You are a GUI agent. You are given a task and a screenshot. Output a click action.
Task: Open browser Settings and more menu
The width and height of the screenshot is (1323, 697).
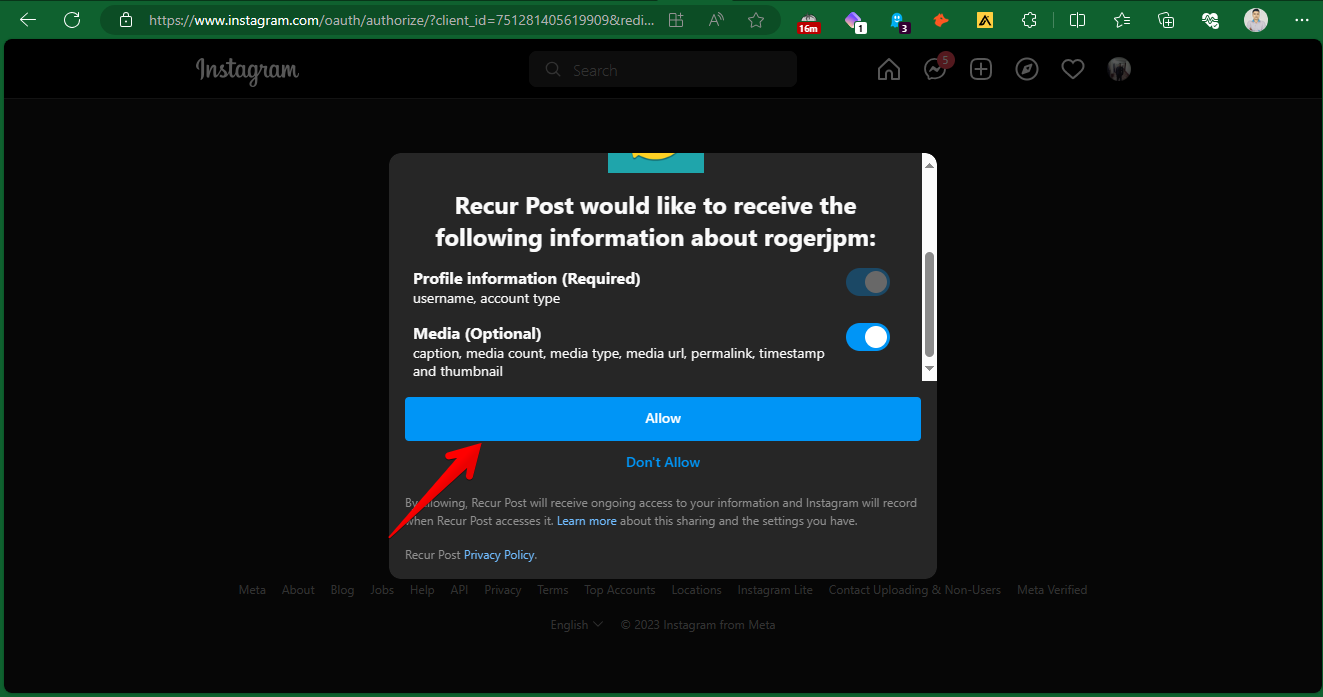tap(1300, 20)
